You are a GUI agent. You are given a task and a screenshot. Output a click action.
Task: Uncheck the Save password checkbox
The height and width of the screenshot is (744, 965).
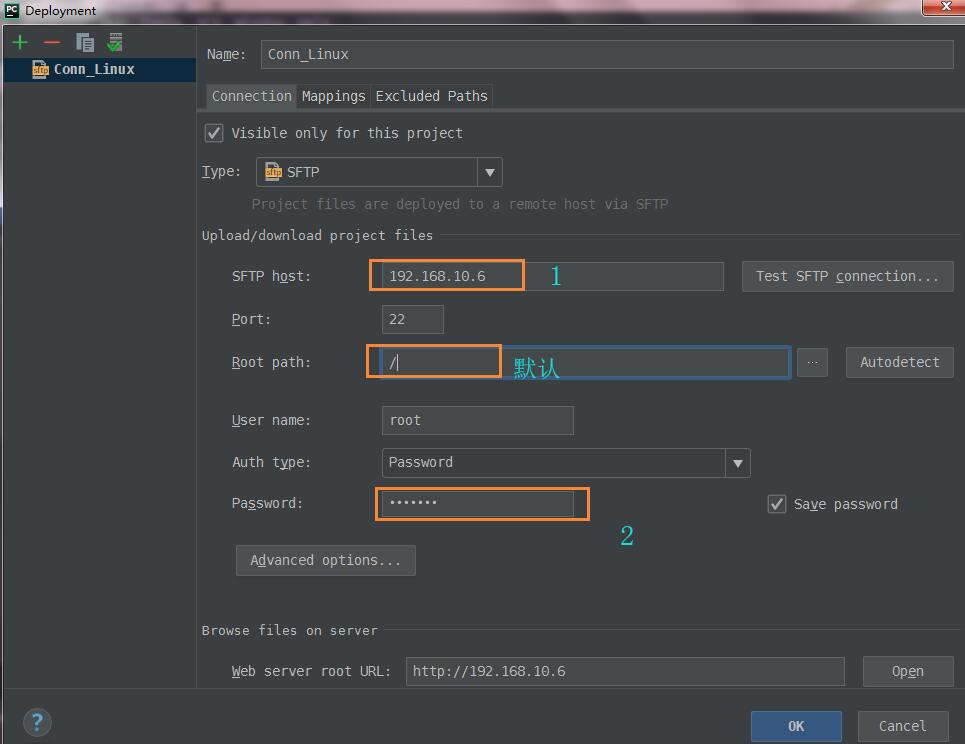(777, 504)
